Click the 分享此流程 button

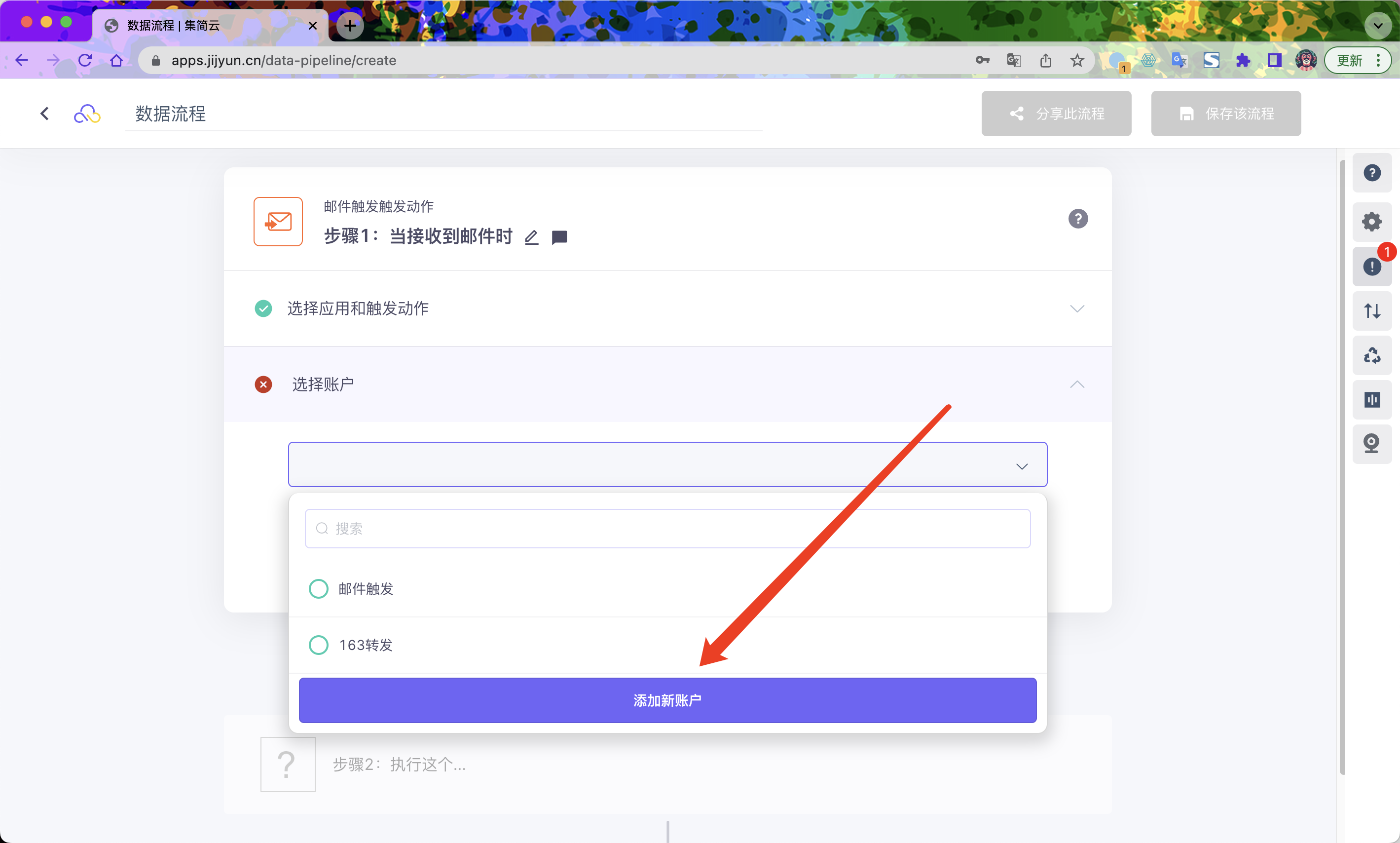pos(1056,114)
